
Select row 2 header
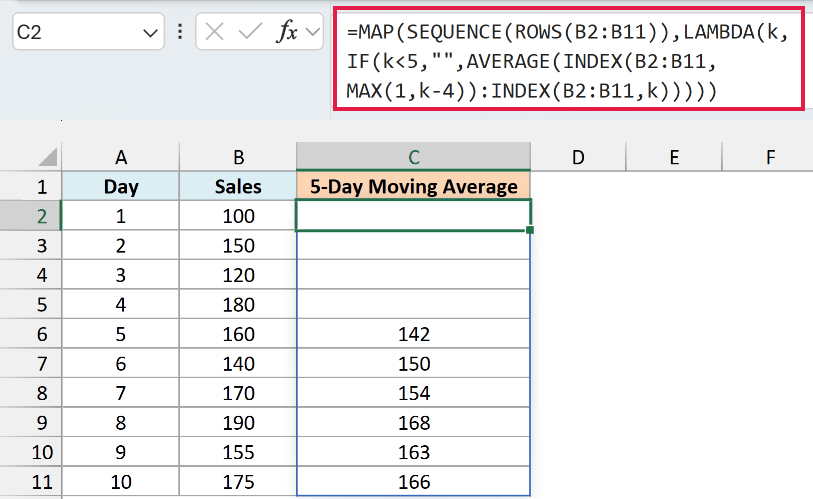pos(31,216)
